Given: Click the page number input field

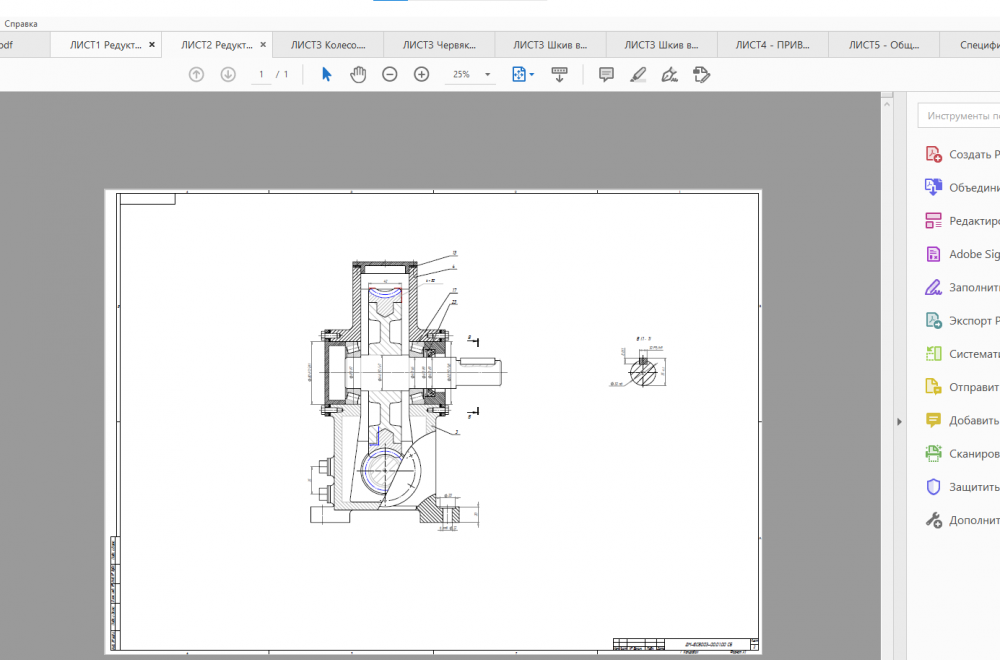Looking at the screenshot, I should pos(262,74).
